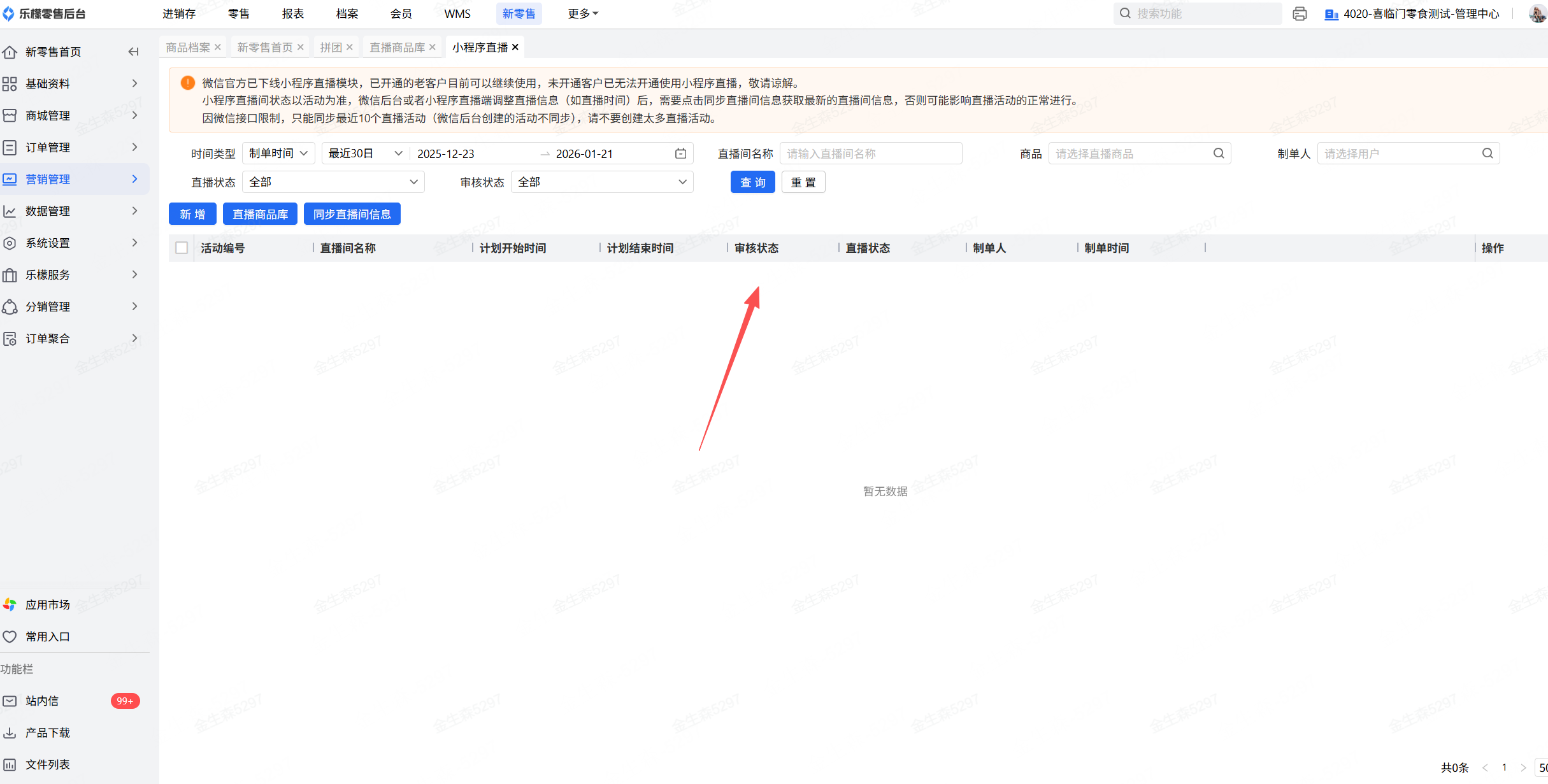This screenshot has height=784, width=1548.
Task: Click search icon in 制单人 field
Action: (x=1487, y=153)
